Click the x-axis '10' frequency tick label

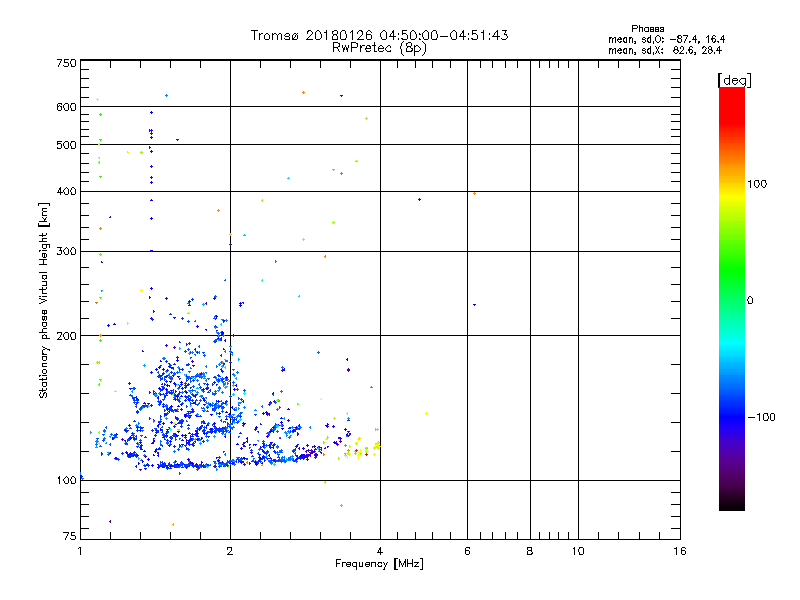(x=578, y=551)
